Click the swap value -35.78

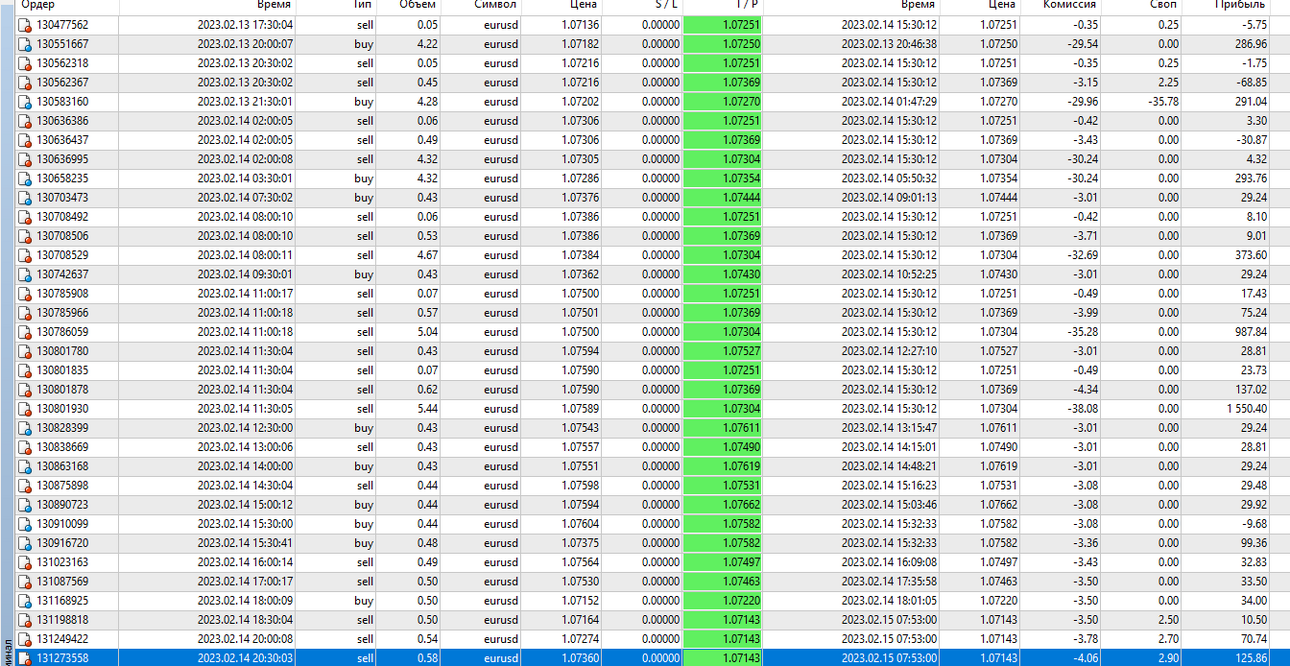click(x=1162, y=102)
